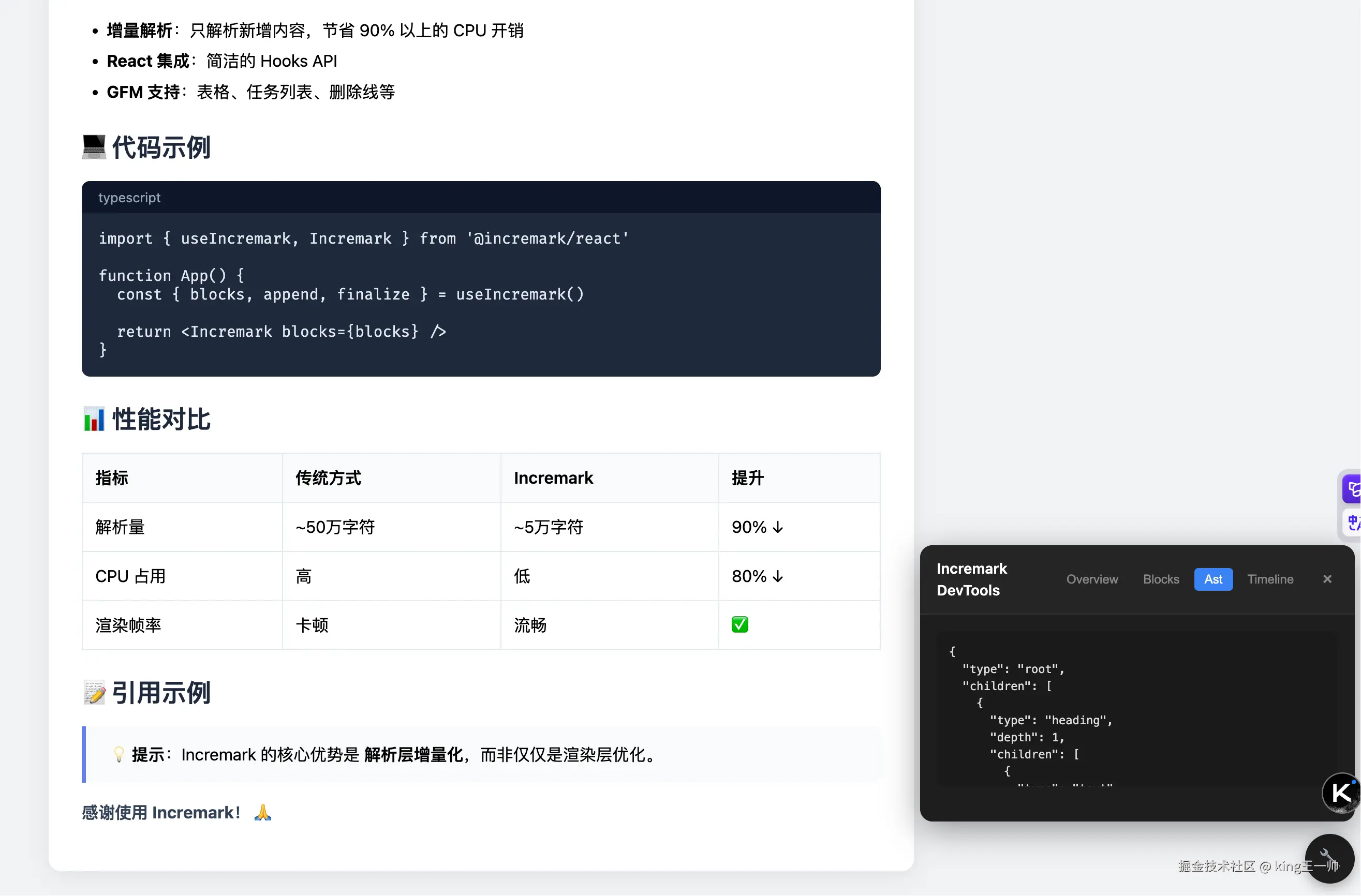Click the Incremark table column header
Screen dimensions: 1361x896
(x=554, y=478)
